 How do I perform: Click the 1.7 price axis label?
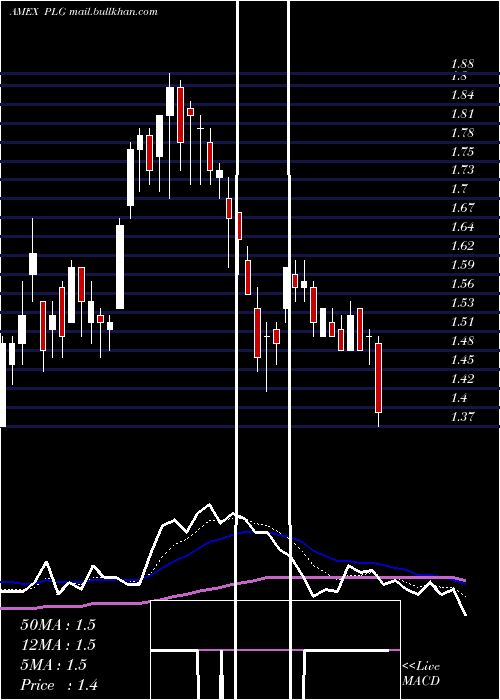point(459,189)
